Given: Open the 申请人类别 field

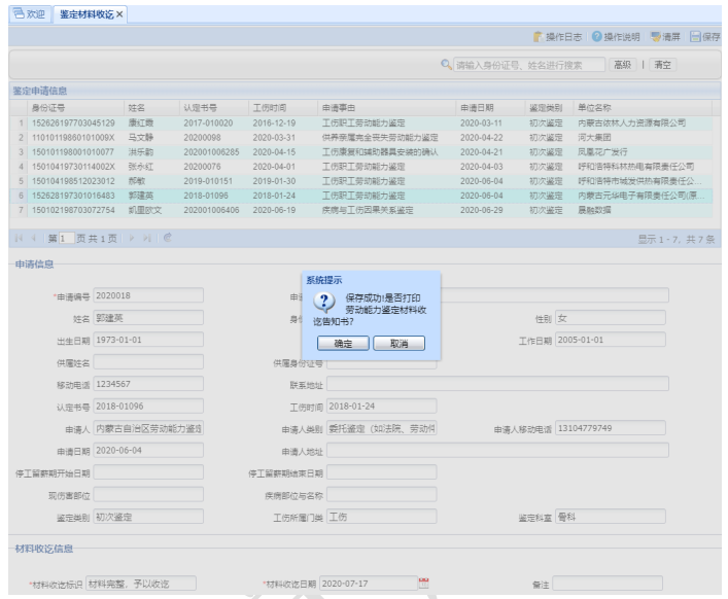Looking at the screenshot, I should pos(382,428).
